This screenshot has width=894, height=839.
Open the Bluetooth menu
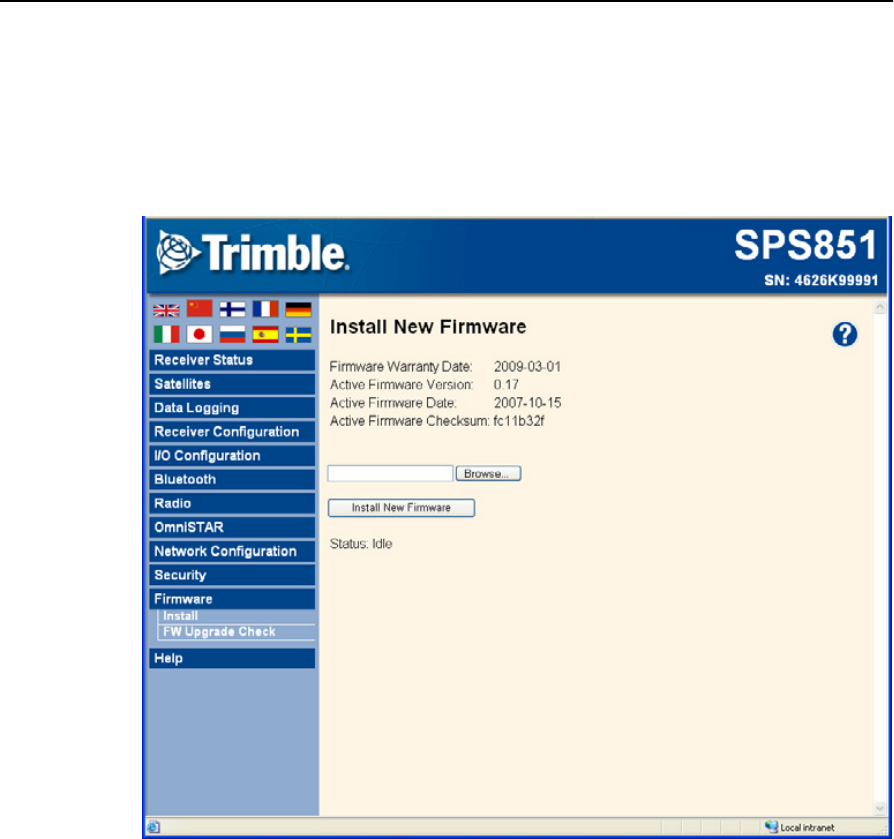coord(232,480)
